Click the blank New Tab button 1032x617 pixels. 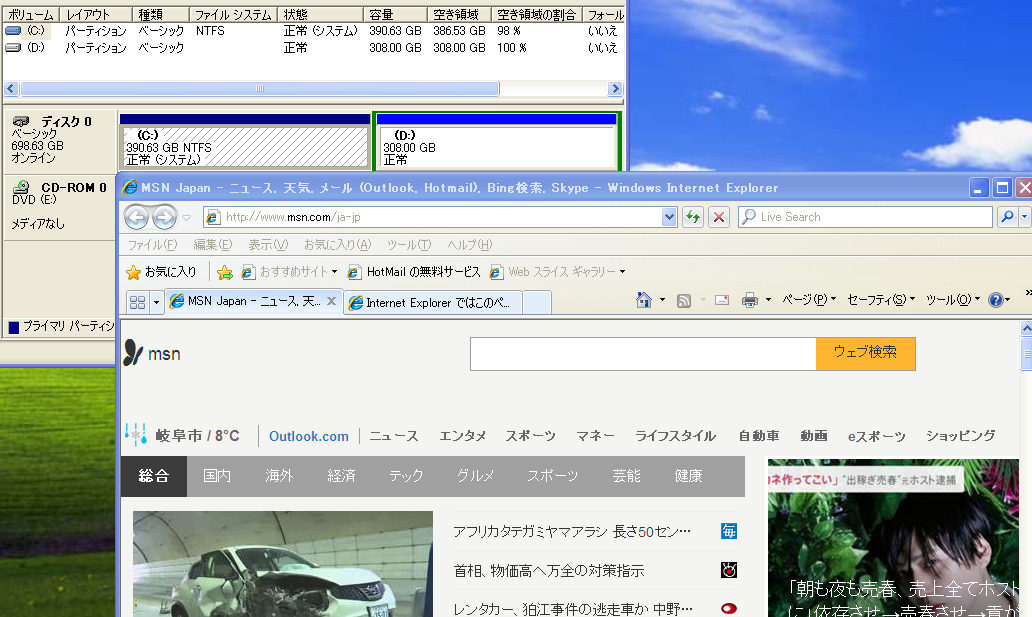(x=537, y=303)
